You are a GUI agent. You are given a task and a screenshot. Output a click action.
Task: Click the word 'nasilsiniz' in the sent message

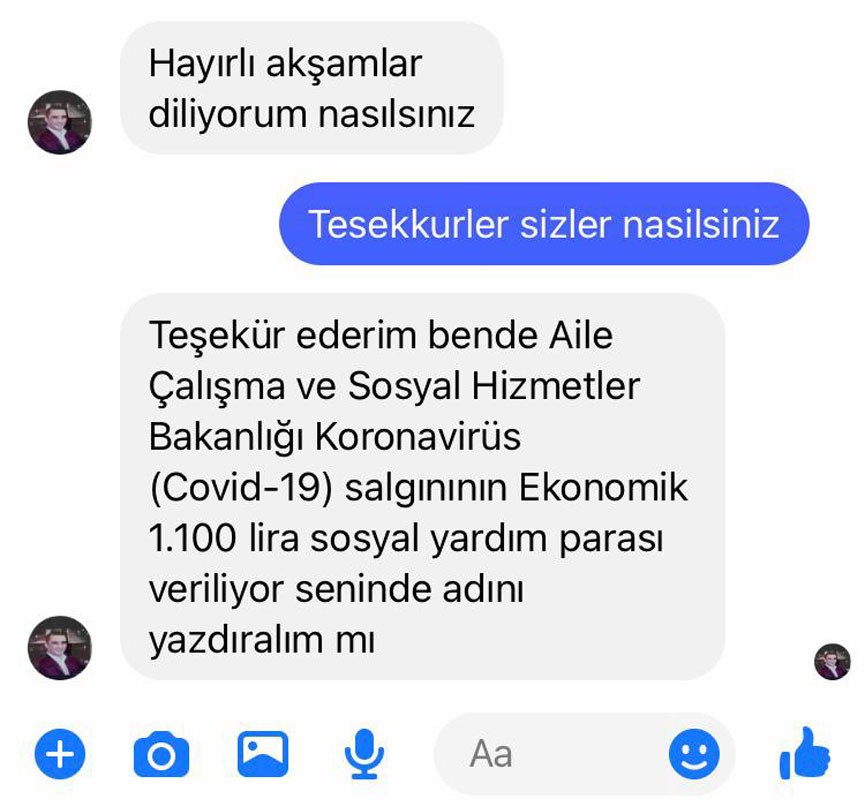point(701,224)
